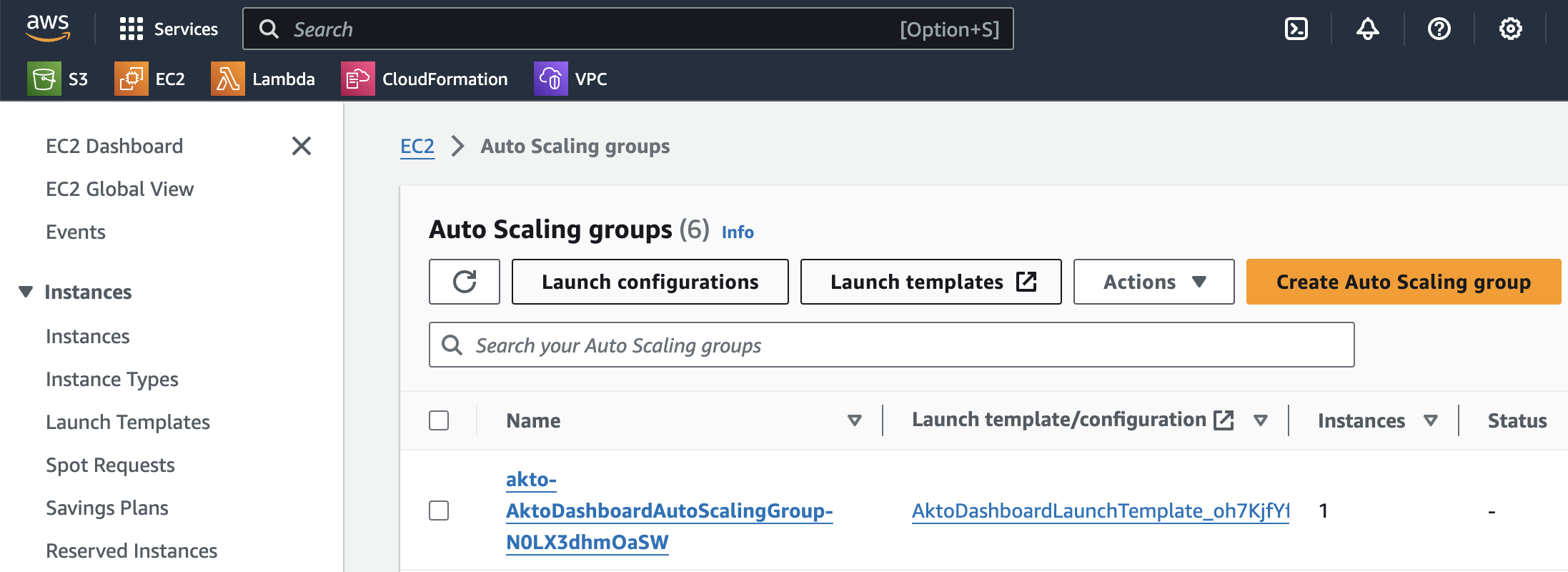Sort by Name column arrow
Image resolution: width=1568 pixels, height=572 pixels.
(x=855, y=420)
